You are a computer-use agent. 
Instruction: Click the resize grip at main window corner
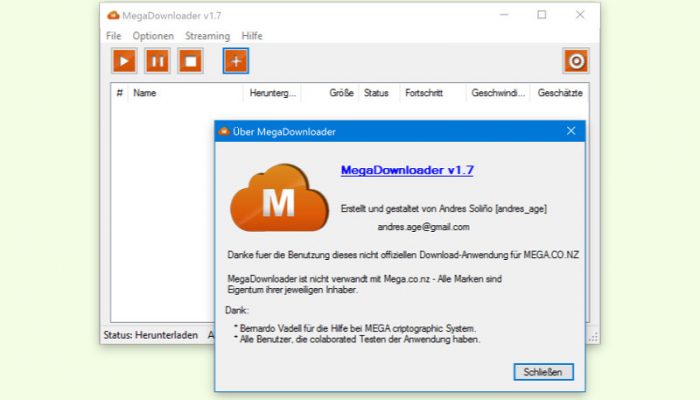pyautogui.click(x=593, y=338)
